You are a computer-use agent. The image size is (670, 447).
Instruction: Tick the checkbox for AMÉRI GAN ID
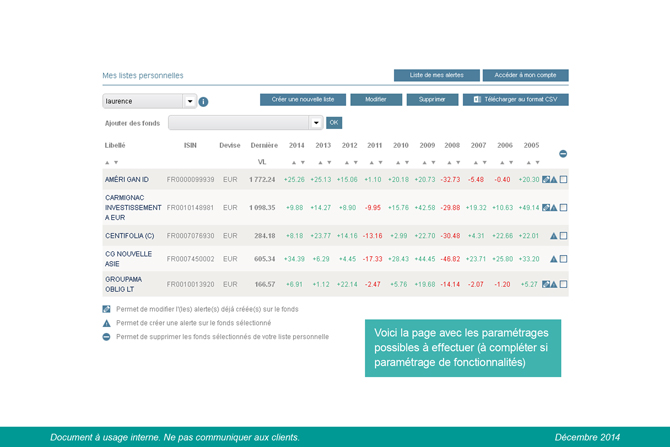click(564, 180)
